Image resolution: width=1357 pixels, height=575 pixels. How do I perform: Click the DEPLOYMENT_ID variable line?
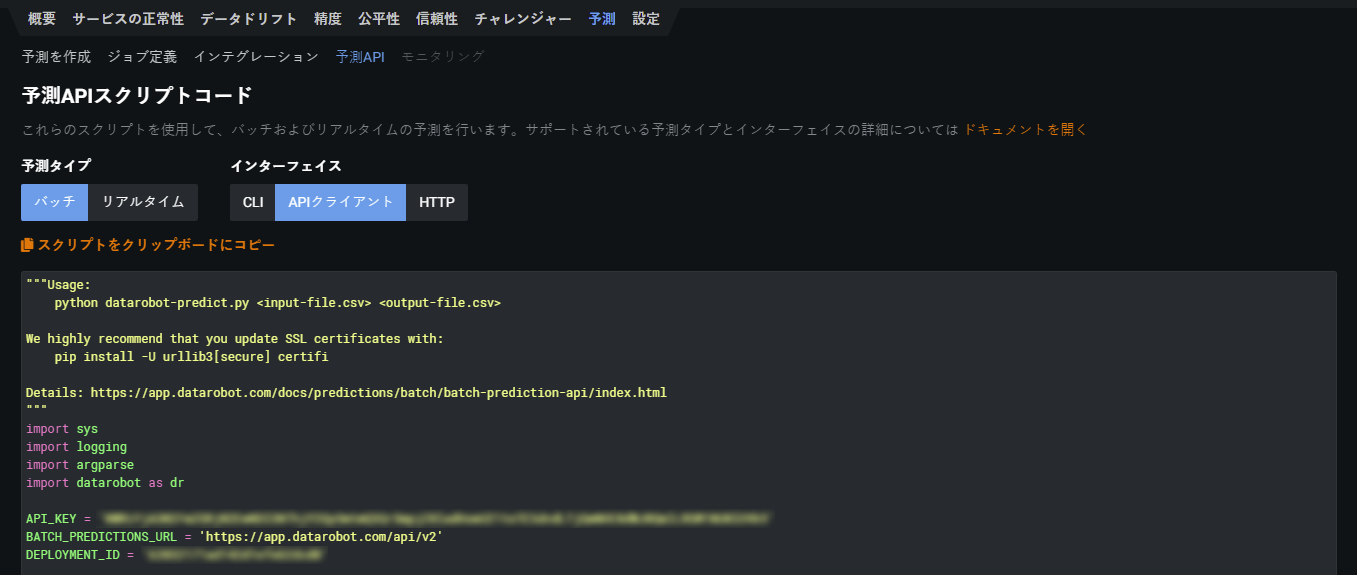(x=176, y=554)
